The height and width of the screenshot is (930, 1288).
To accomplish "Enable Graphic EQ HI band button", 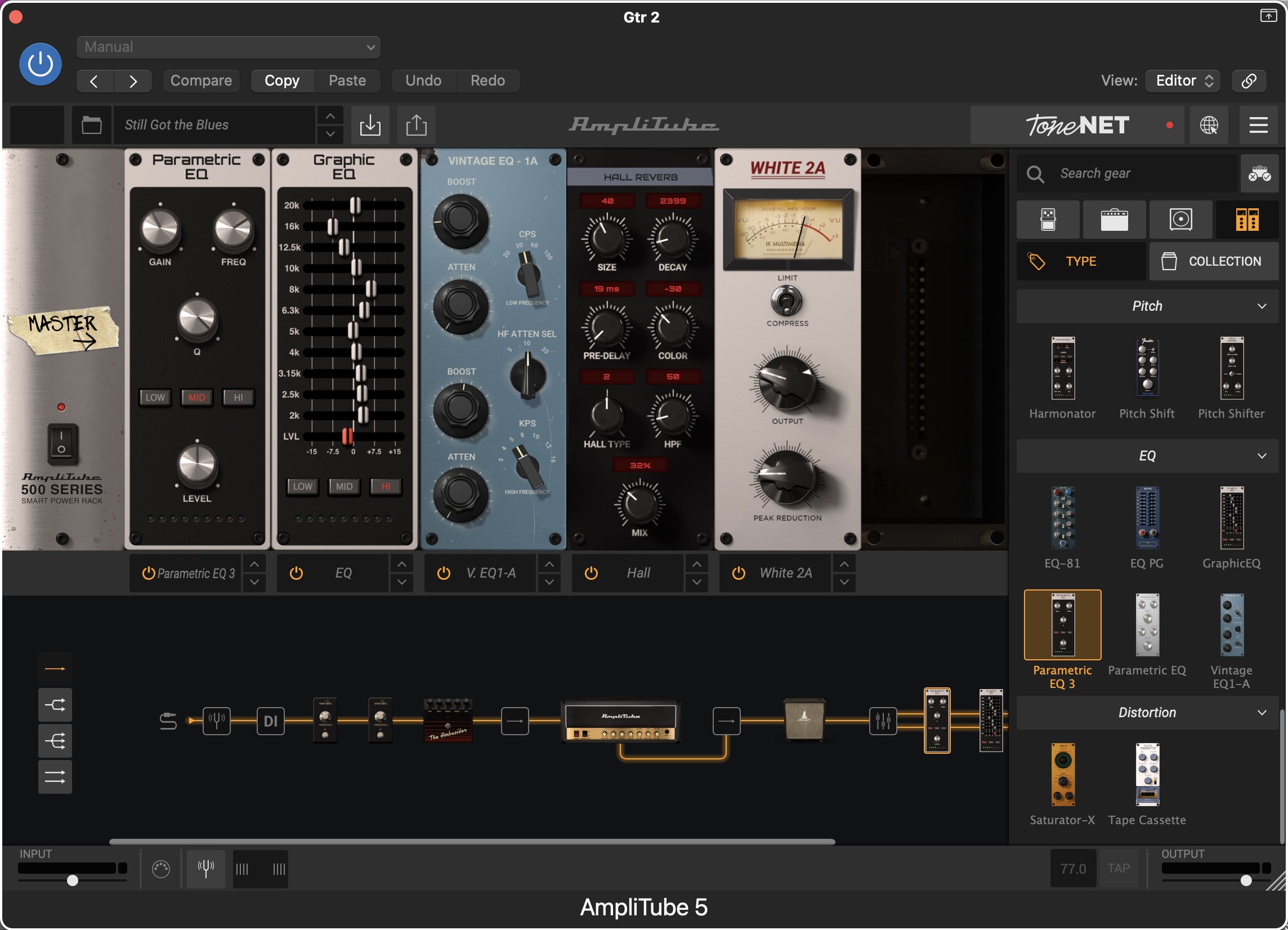I will point(386,486).
